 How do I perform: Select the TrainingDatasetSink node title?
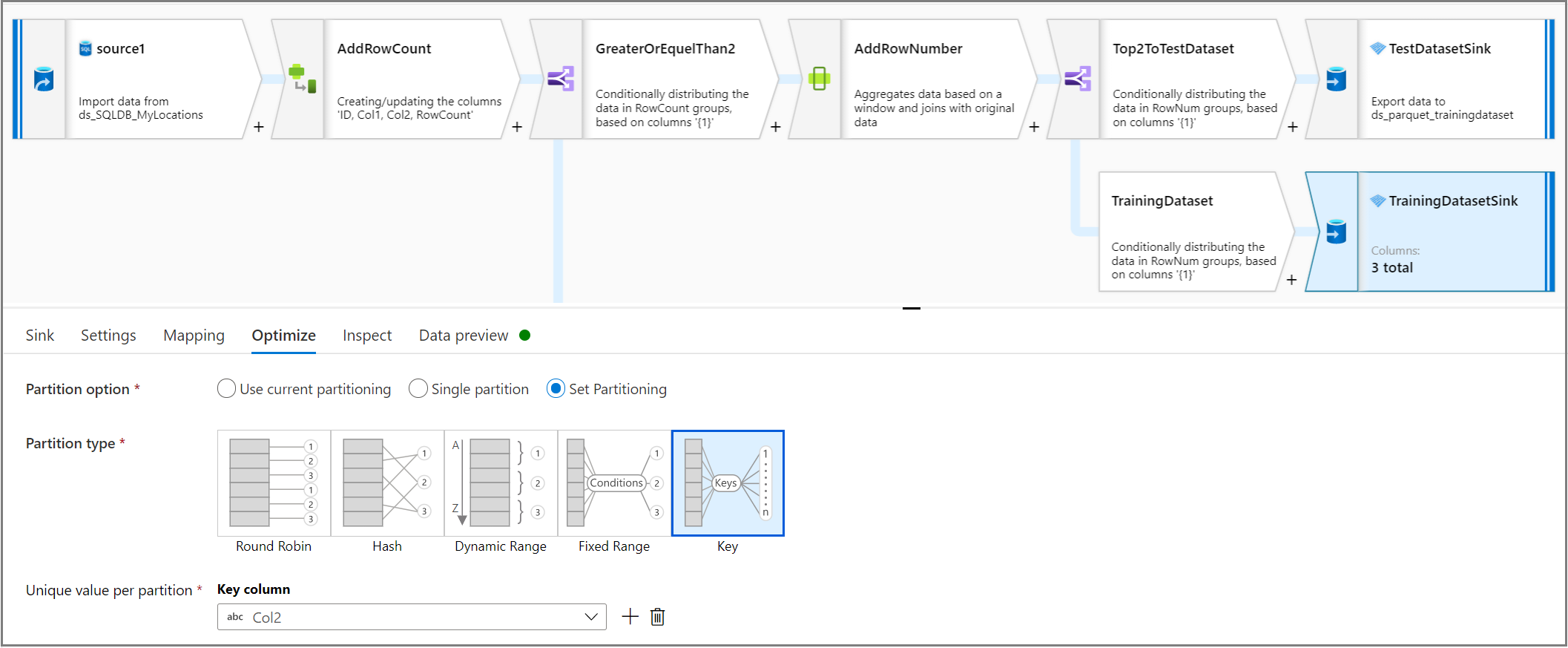coord(1453,201)
